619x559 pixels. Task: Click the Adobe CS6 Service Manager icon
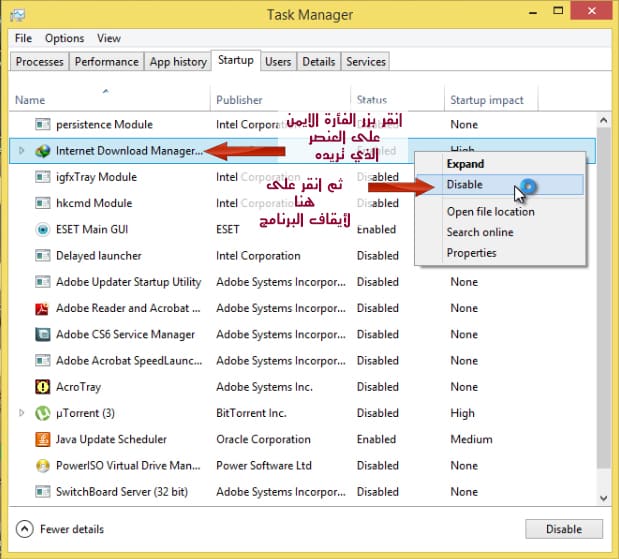coord(42,334)
